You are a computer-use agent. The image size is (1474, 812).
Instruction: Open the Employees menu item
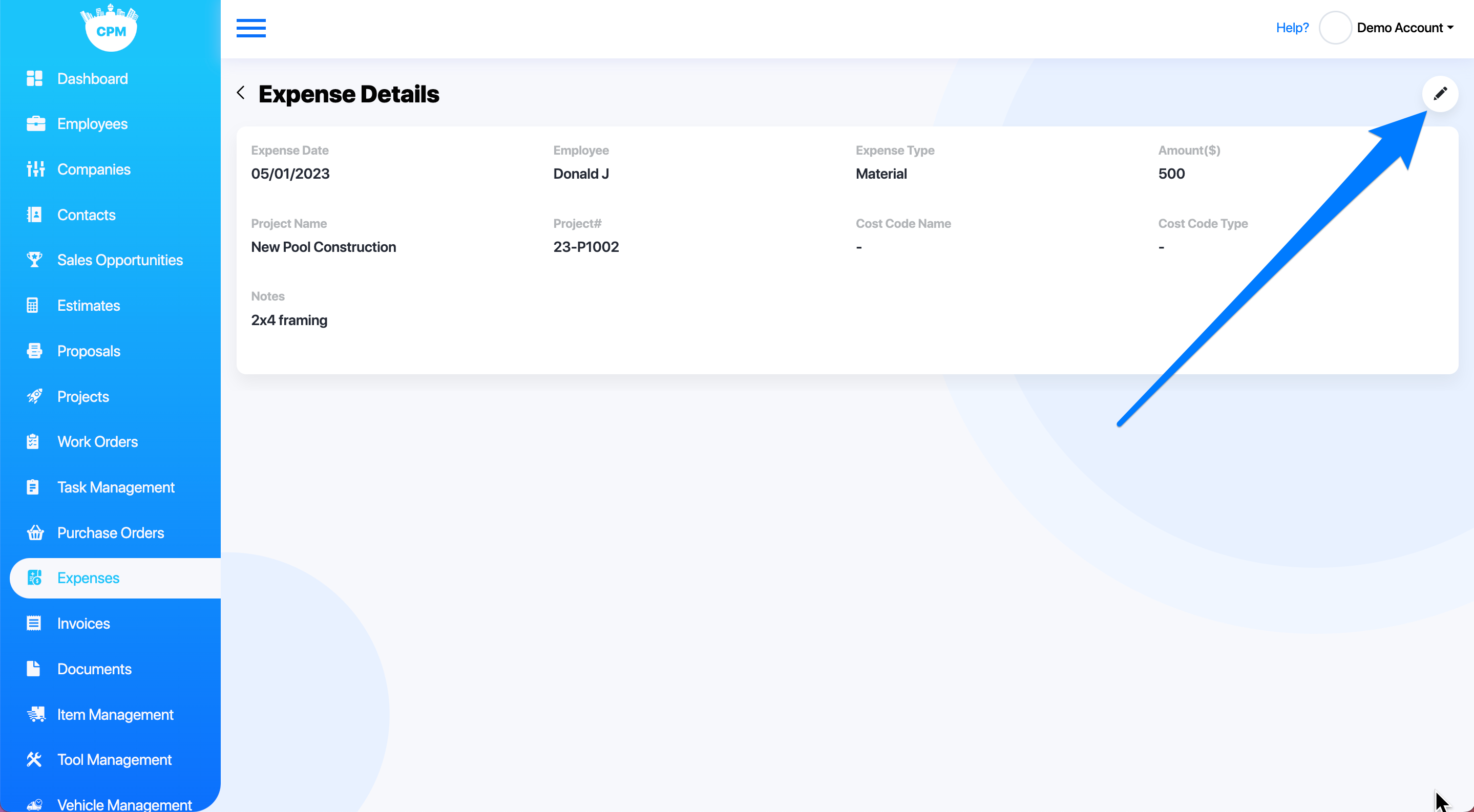[92, 123]
